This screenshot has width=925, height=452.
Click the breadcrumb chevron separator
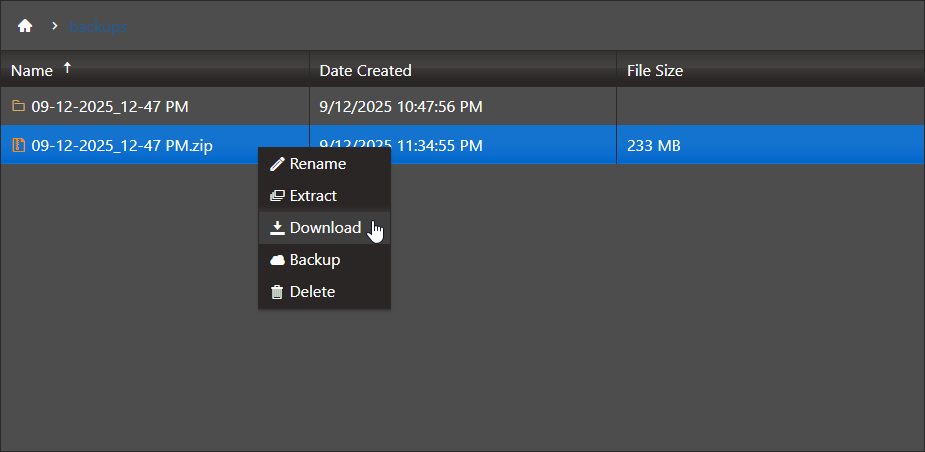click(55, 26)
